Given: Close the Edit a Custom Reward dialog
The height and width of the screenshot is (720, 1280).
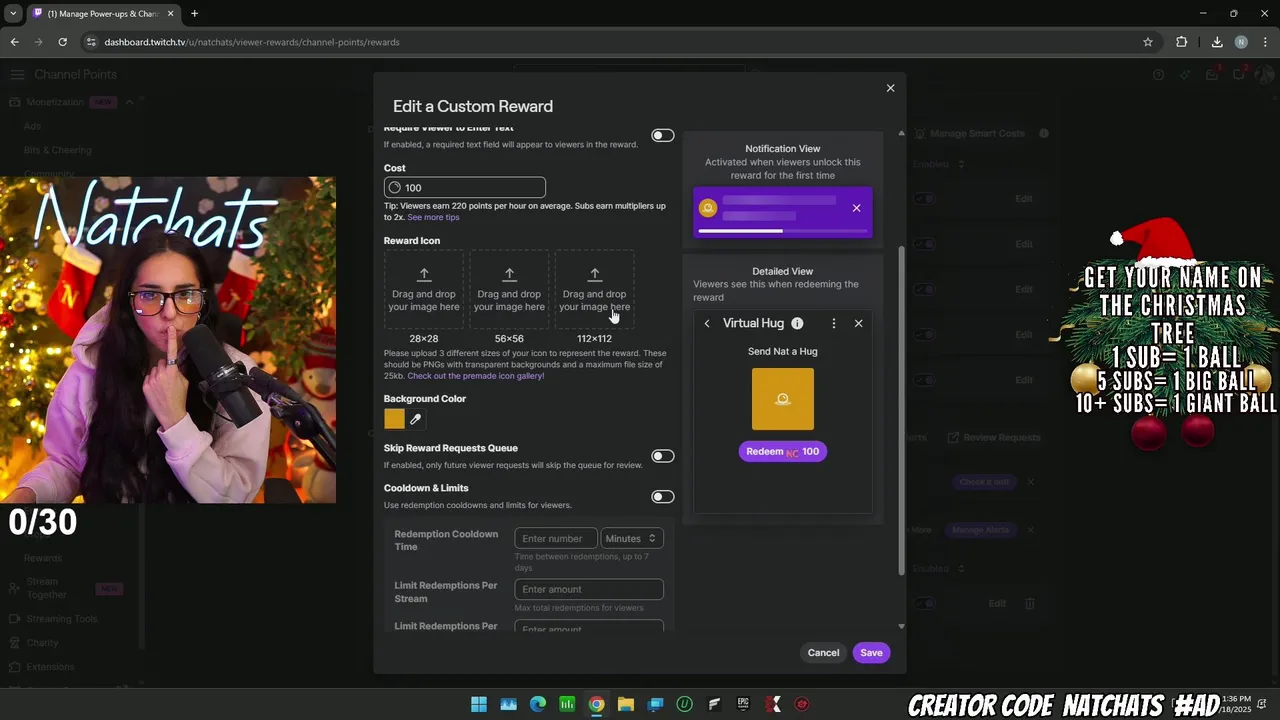Looking at the screenshot, I should [890, 88].
